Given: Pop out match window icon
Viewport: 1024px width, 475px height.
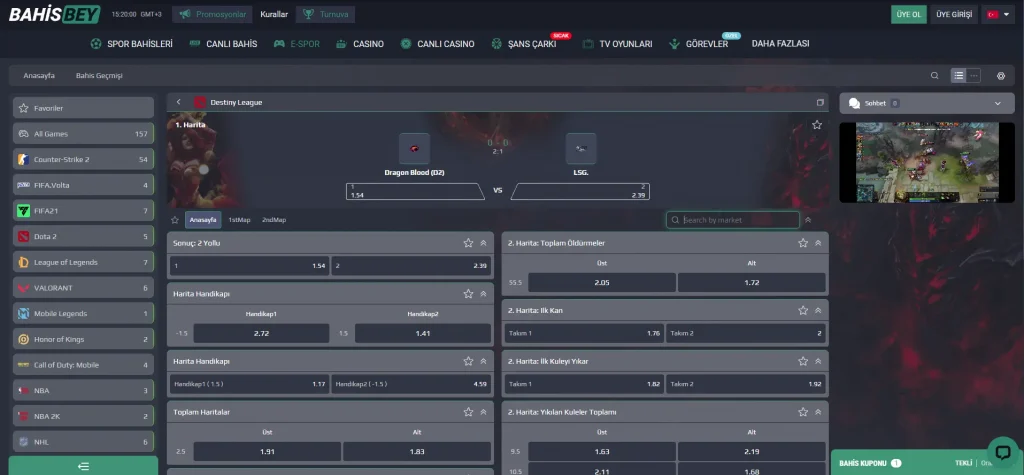Looking at the screenshot, I should pyautogui.click(x=820, y=103).
